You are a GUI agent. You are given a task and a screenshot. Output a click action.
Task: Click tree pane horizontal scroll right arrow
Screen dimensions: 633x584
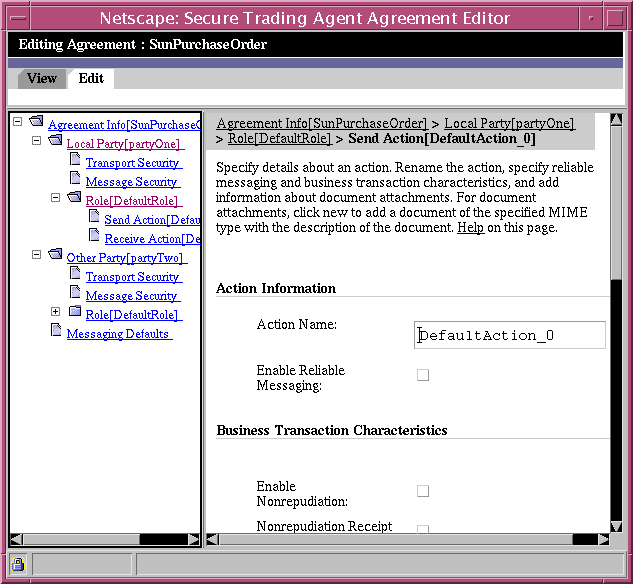(x=194, y=539)
